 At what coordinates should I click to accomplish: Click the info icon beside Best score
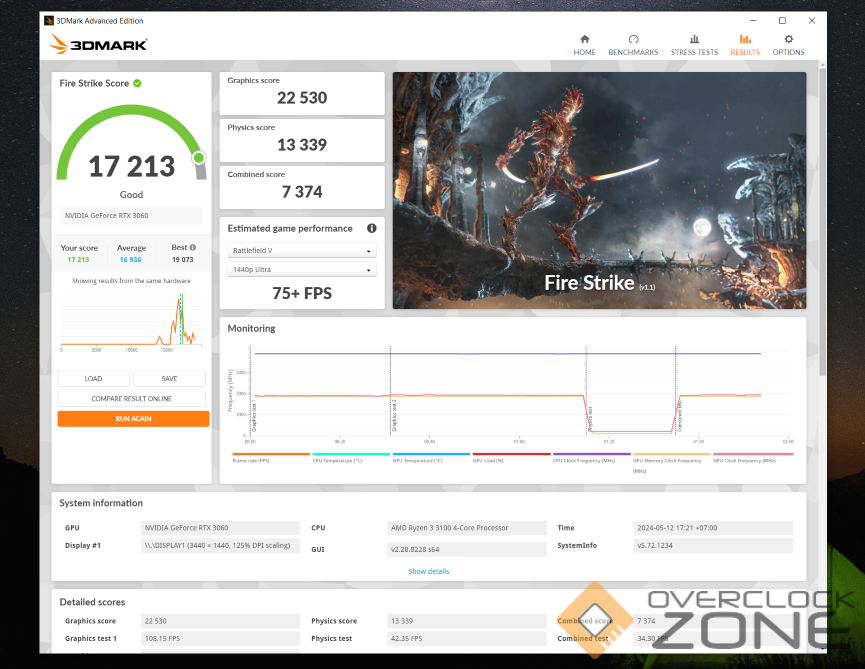click(193, 248)
